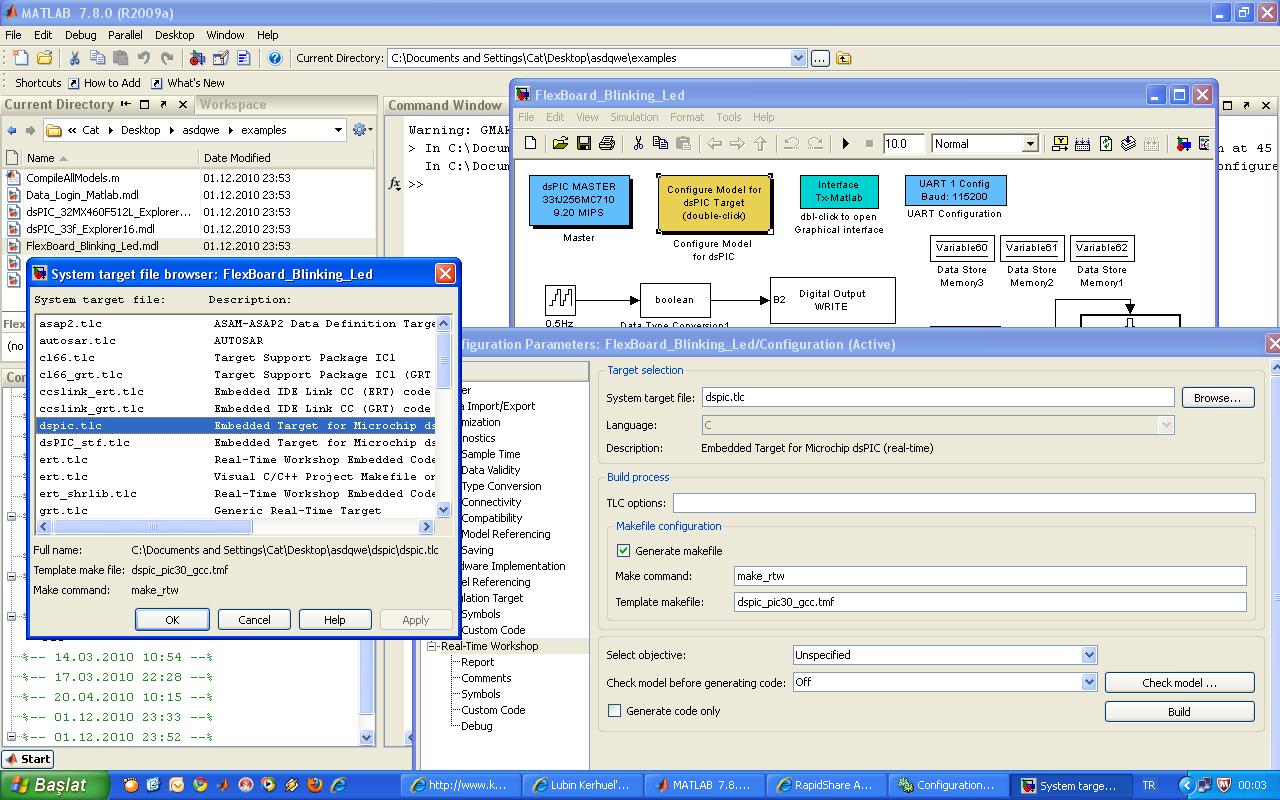Image resolution: width=1280 pixels, height=800 pixels.
Task: Click the TR language indicator in taskbar
Action: 1149,785
